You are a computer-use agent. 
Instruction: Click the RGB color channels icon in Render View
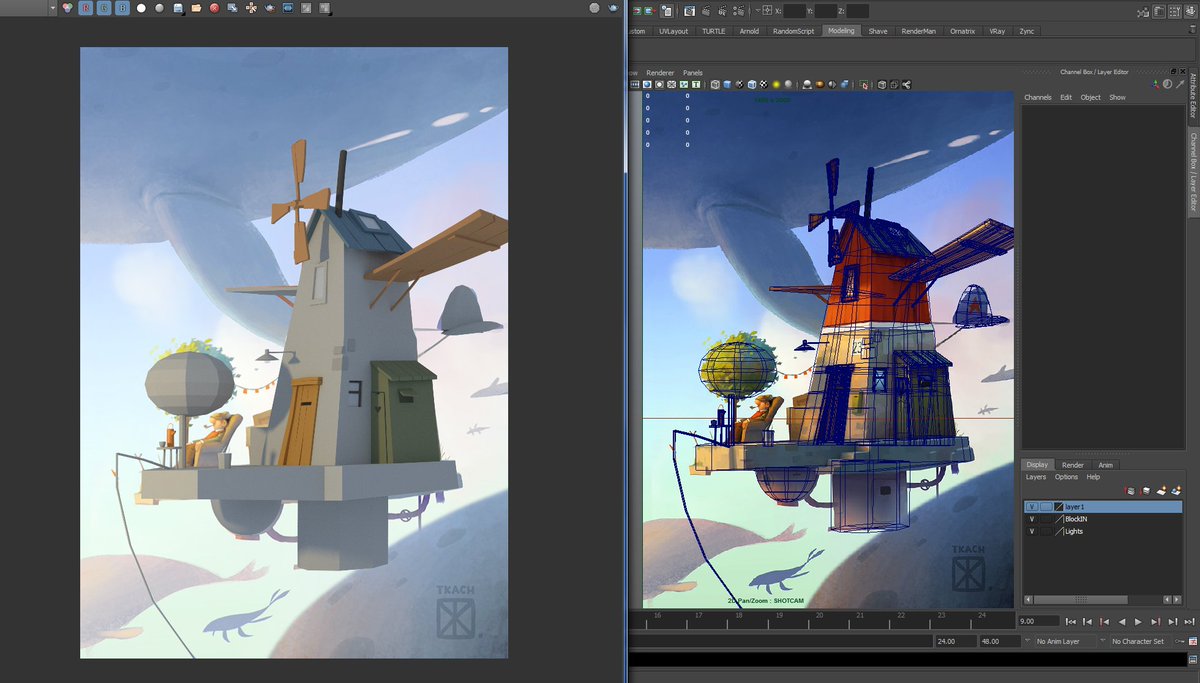click(x=68, y=8)
